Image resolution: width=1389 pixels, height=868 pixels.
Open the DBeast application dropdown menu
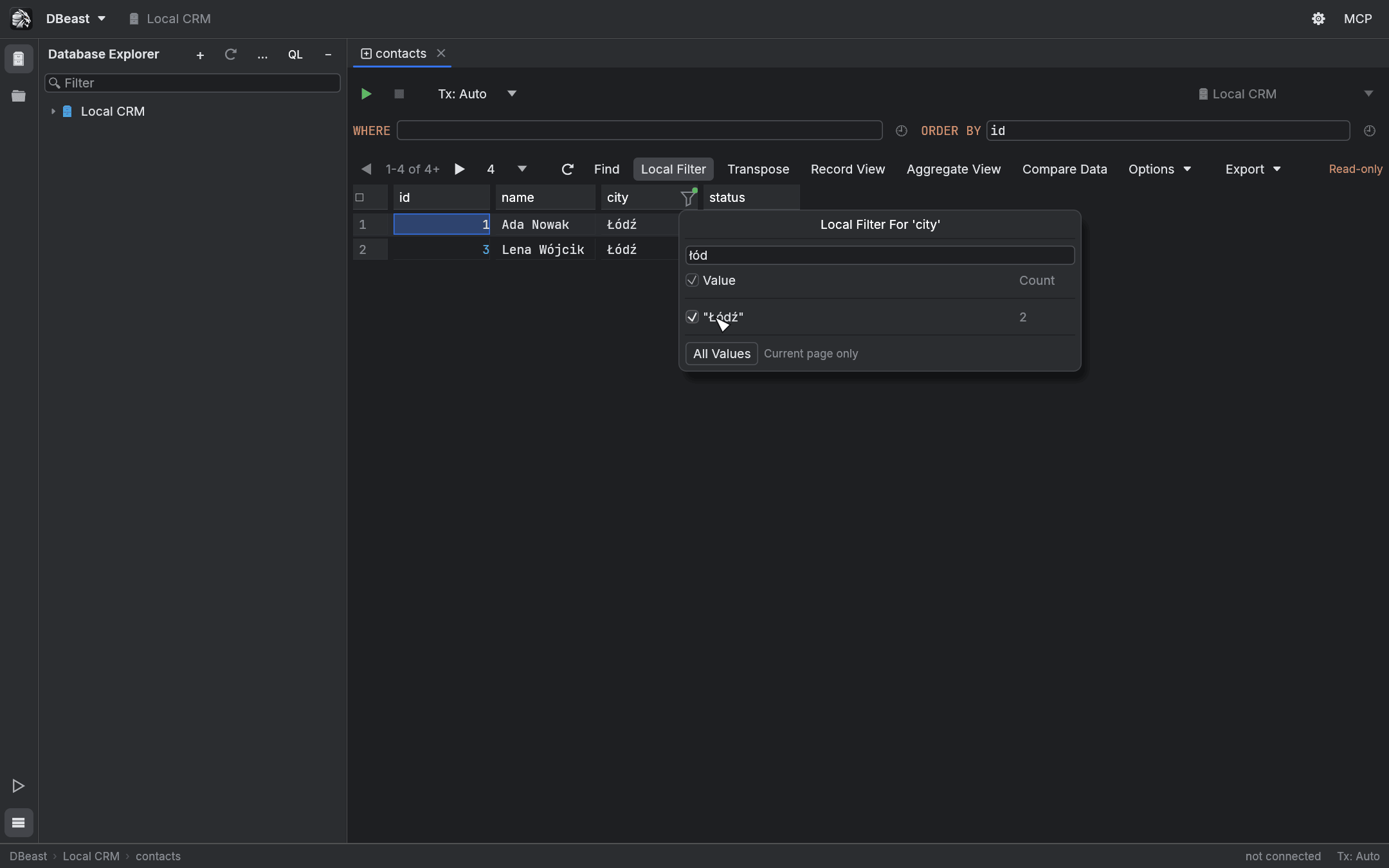(75, 19)
